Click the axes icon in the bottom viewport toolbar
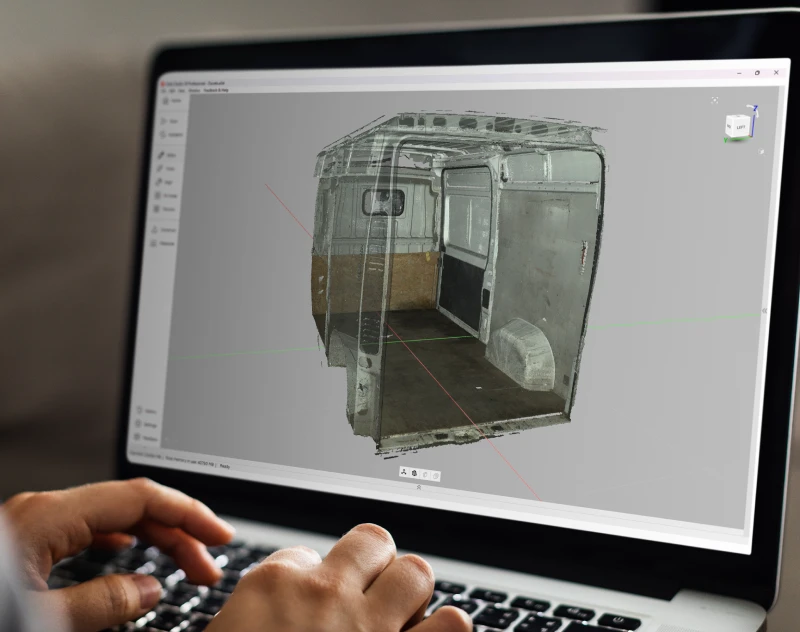Image resolution: width=800 pixels, height=632 pixels. tap(404, 473)
